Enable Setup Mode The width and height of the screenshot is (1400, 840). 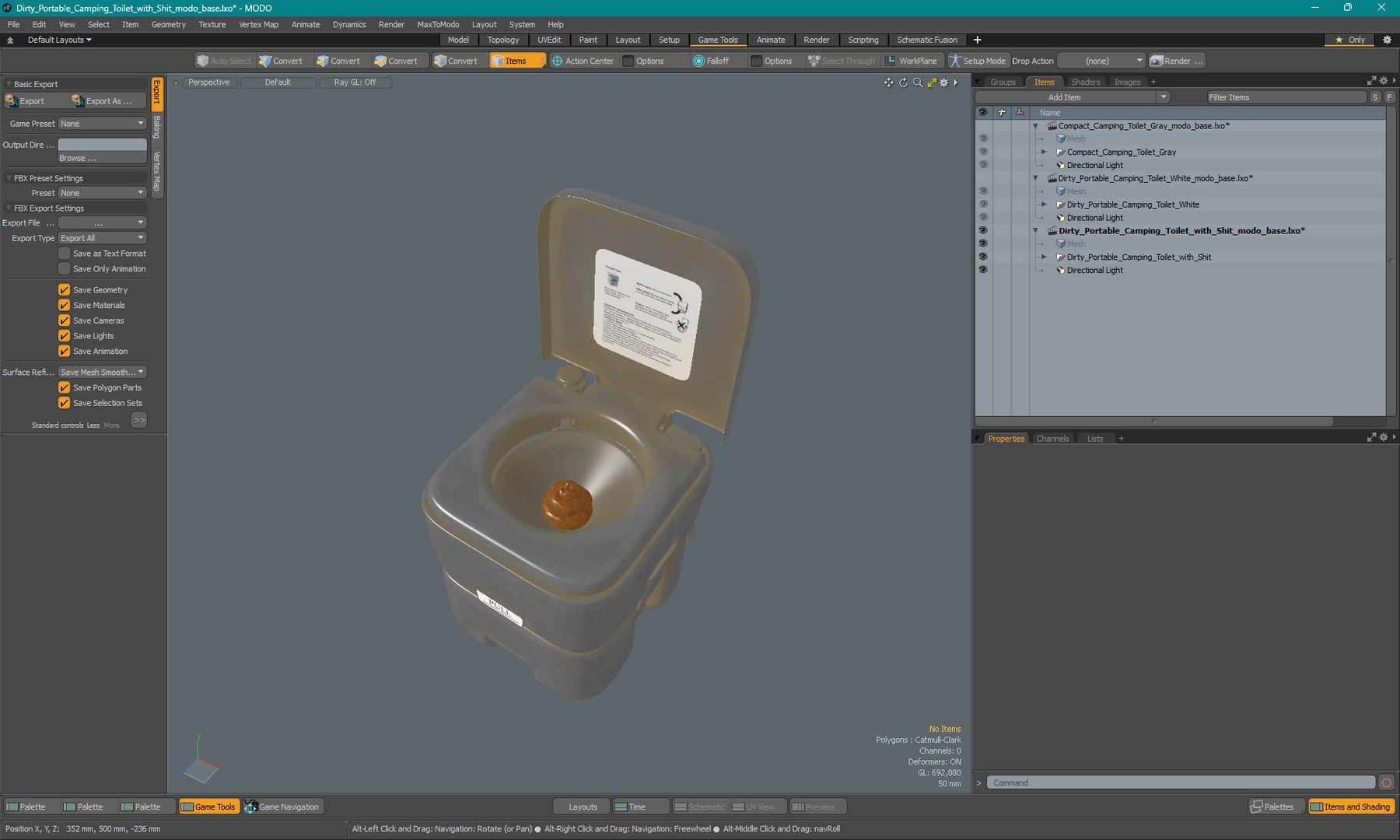pyautogui.click(x=977, y=61)
